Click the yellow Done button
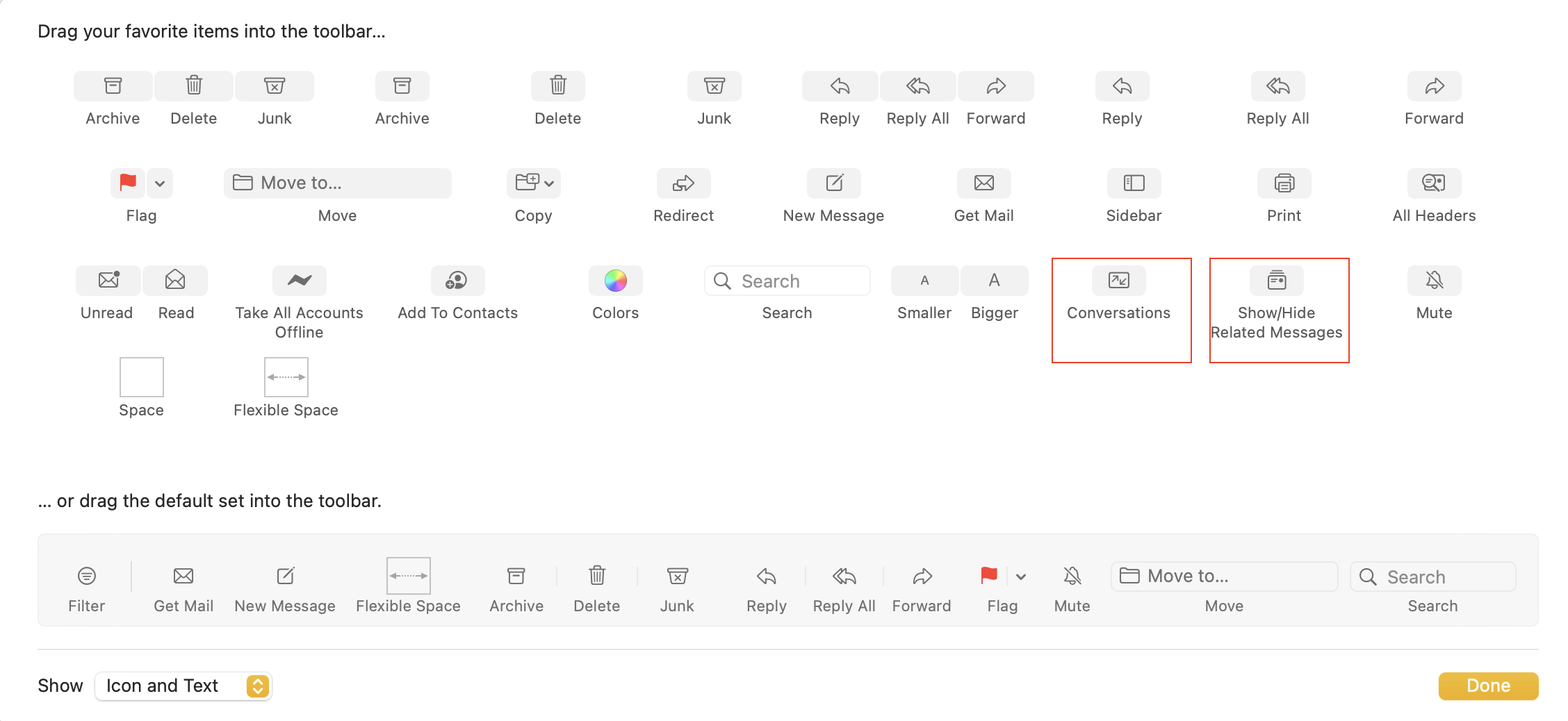The image size is (1568, 721). pos(1489,686)
